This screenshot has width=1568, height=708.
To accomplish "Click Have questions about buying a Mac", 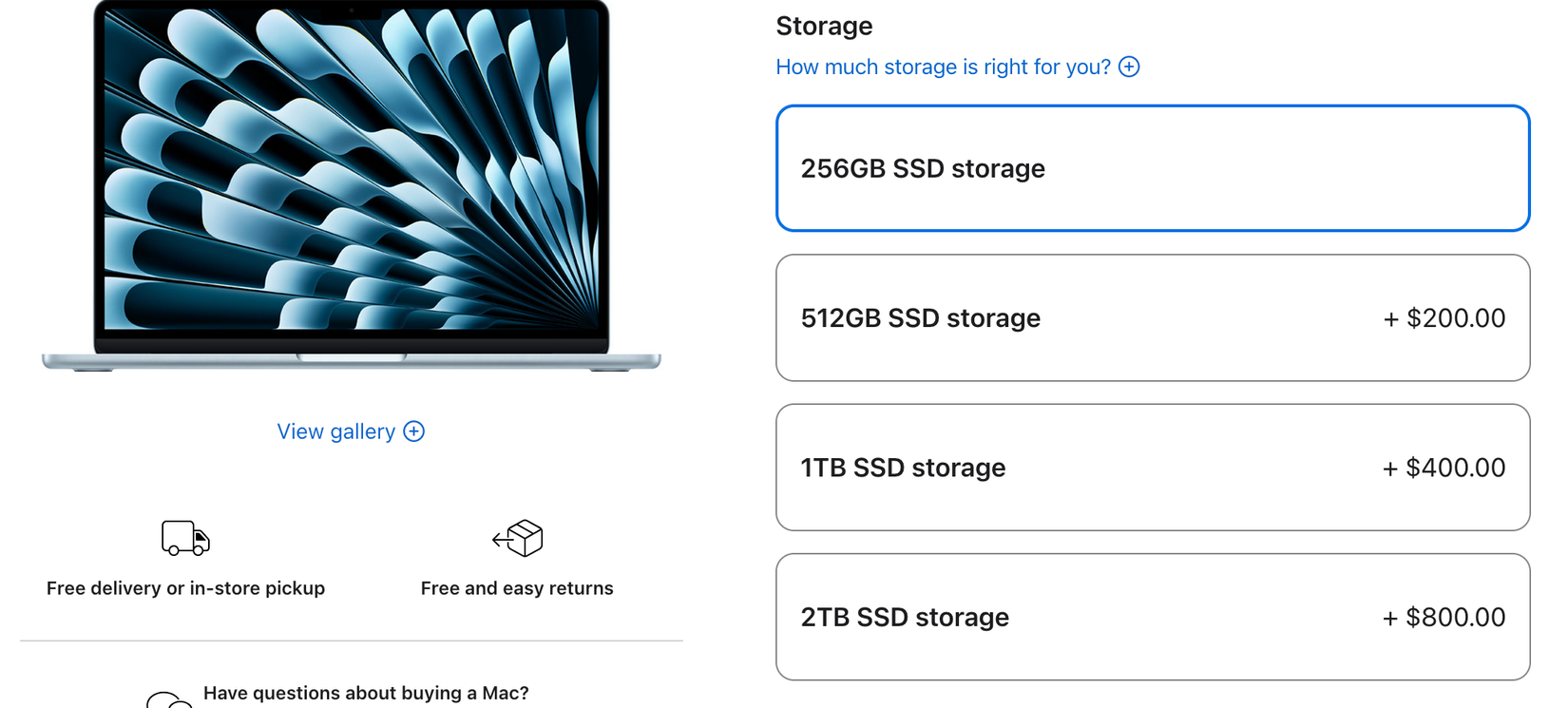I will tap(367, 693).
